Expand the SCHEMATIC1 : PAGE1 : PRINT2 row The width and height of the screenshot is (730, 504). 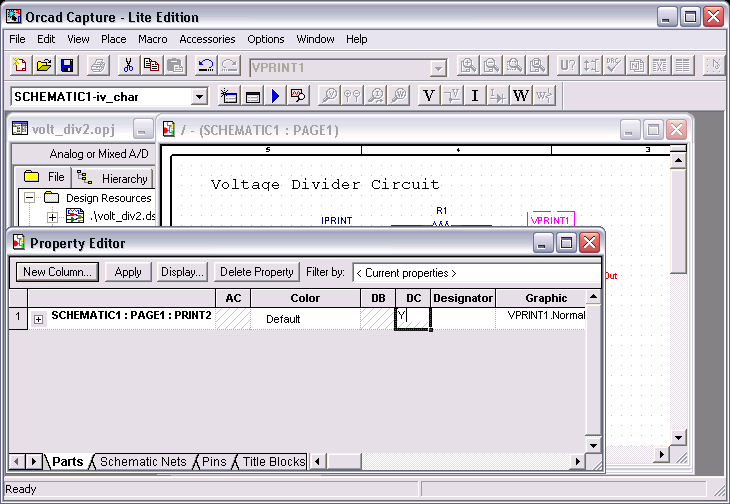click(39, 319)
